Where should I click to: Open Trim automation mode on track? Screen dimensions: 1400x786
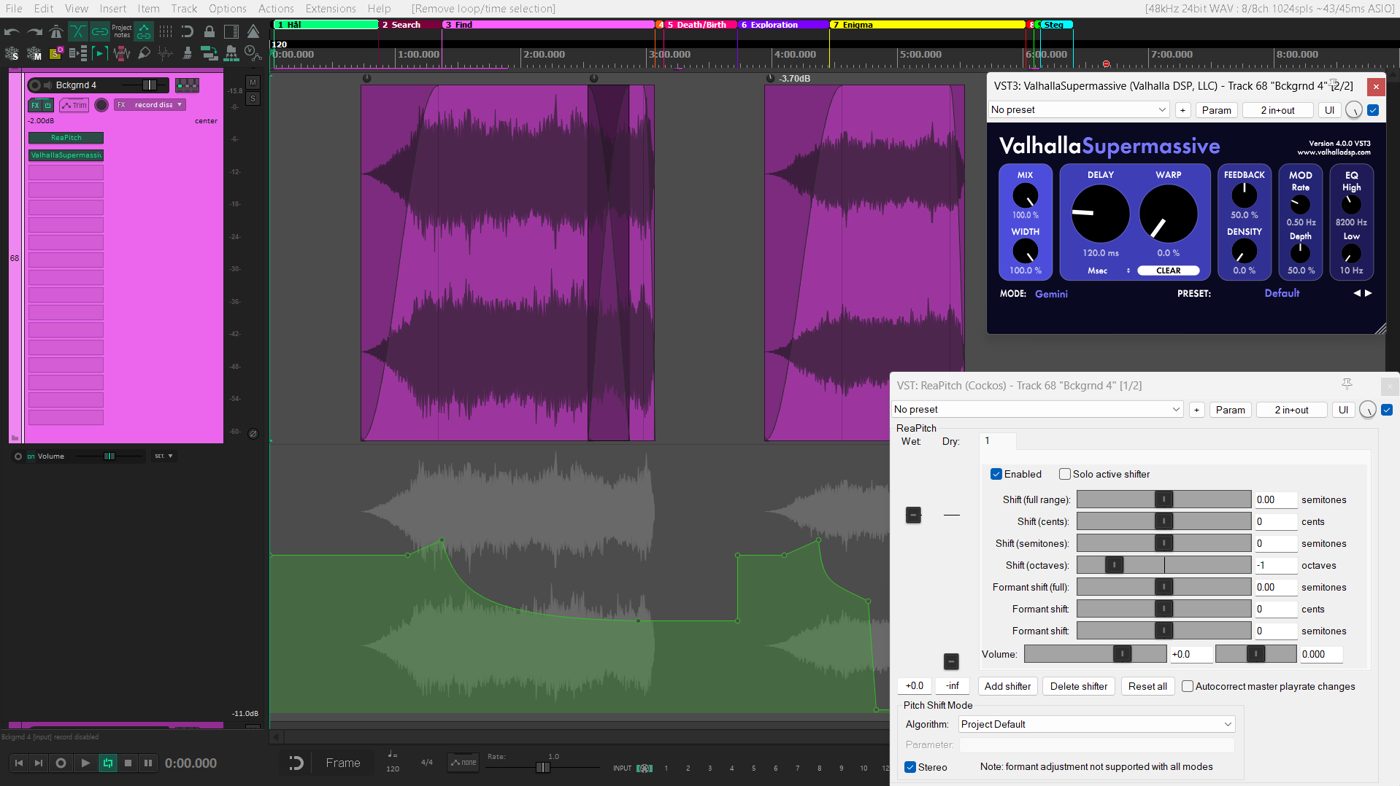(74, 105)
